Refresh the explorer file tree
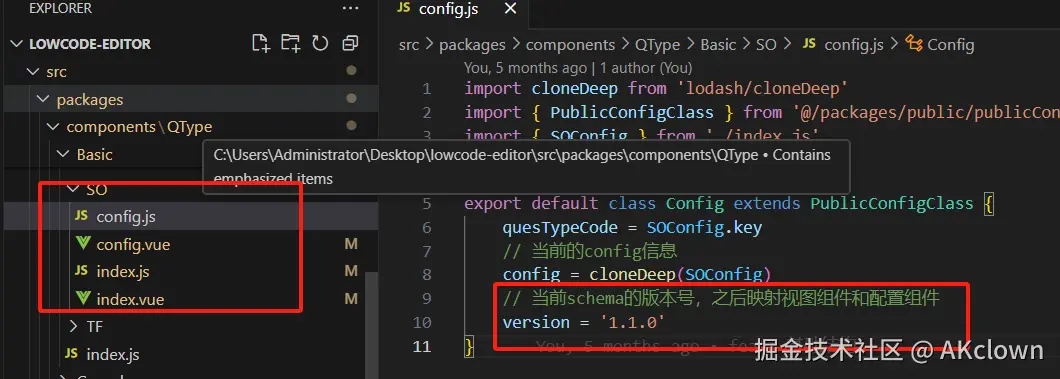 point(320,43)
